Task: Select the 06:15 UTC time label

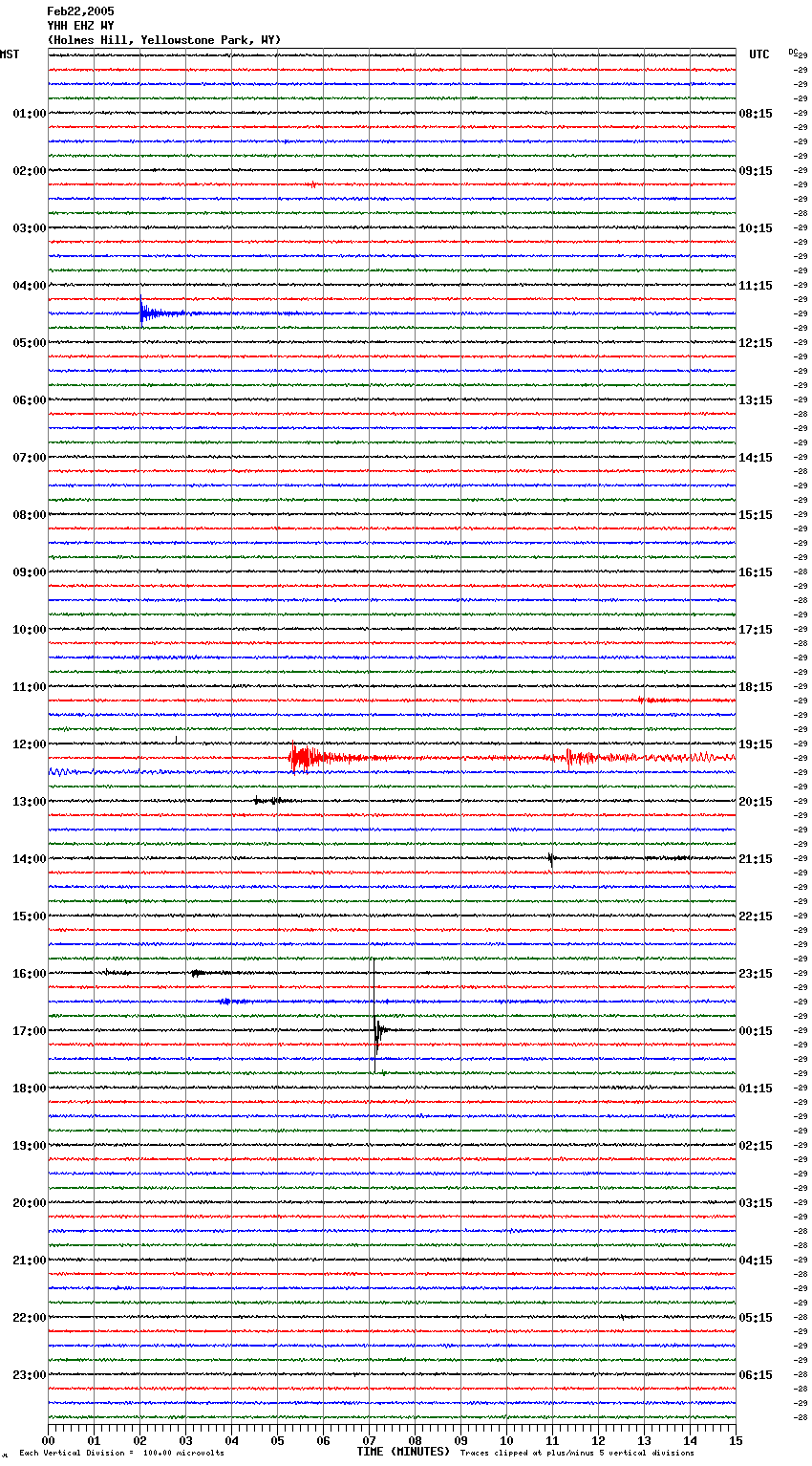Action: [756, 1375]
